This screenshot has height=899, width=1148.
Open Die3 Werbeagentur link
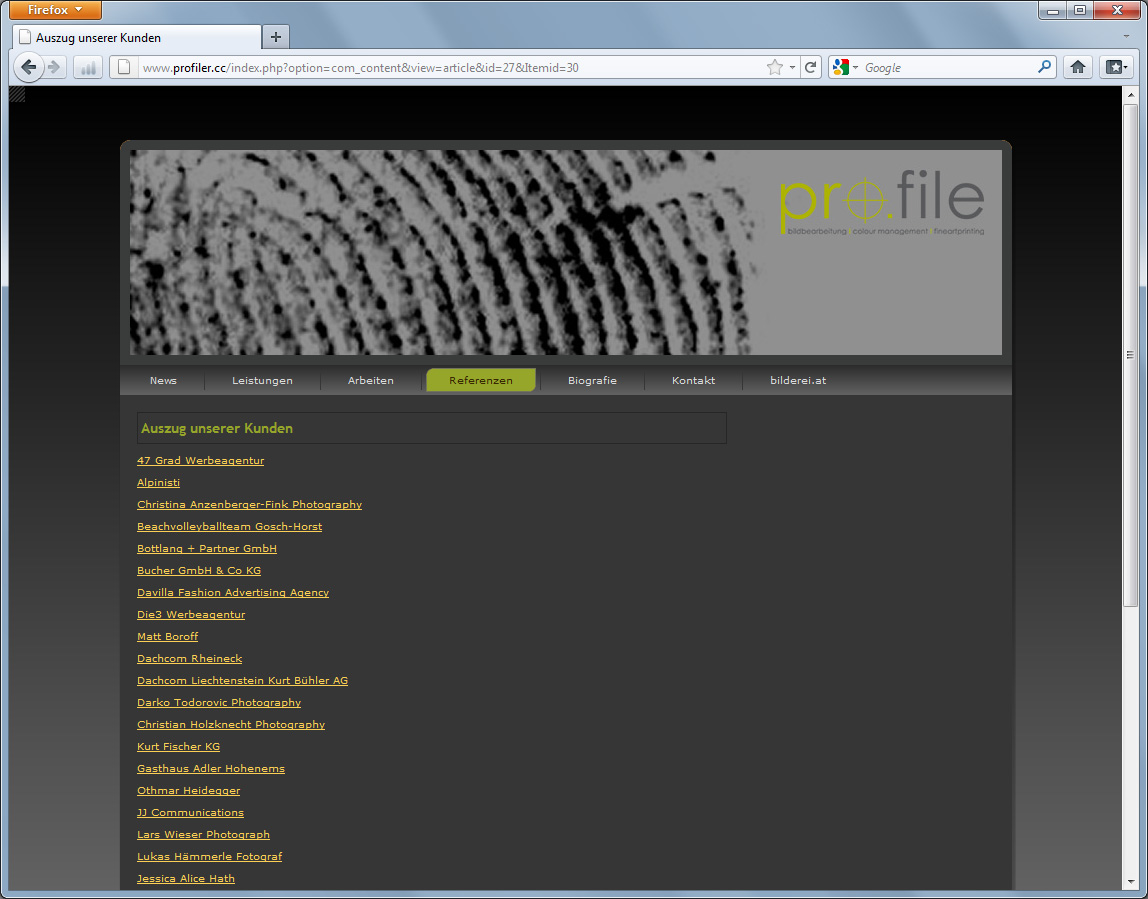[x=191, y=614]
